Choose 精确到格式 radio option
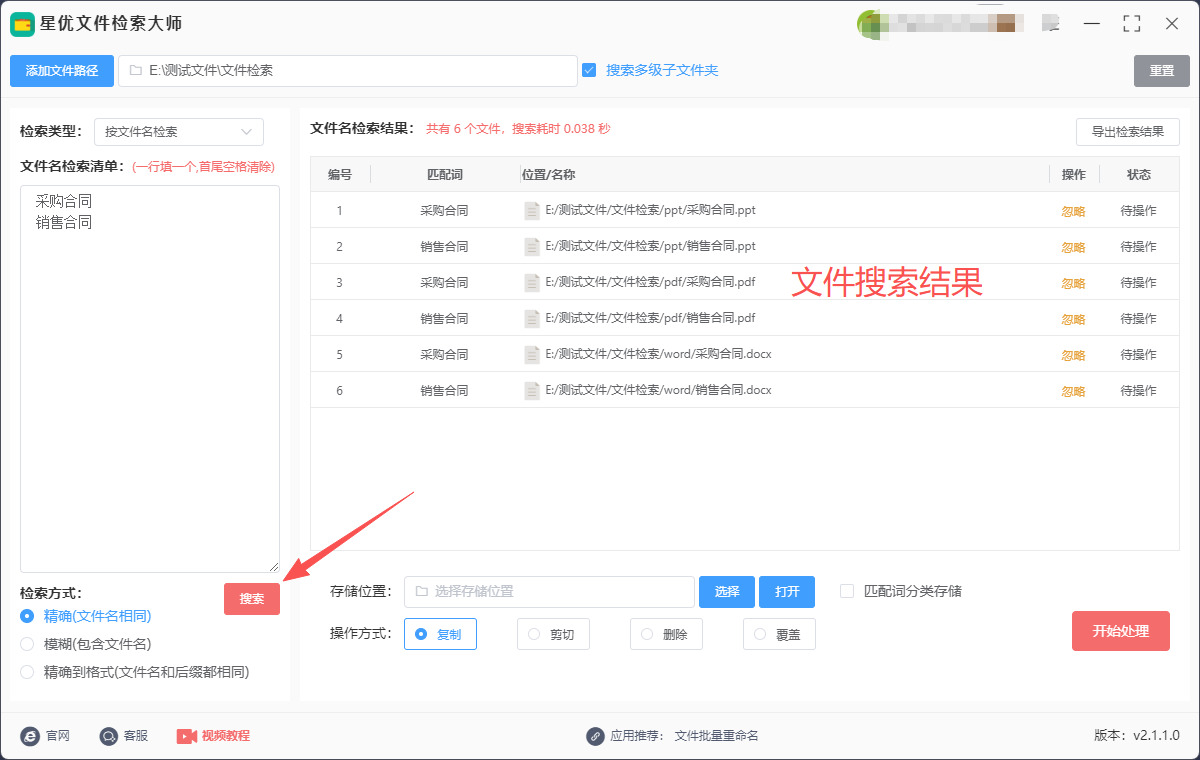The width and height of the screenshot is (1200, 760). point(27,672)
